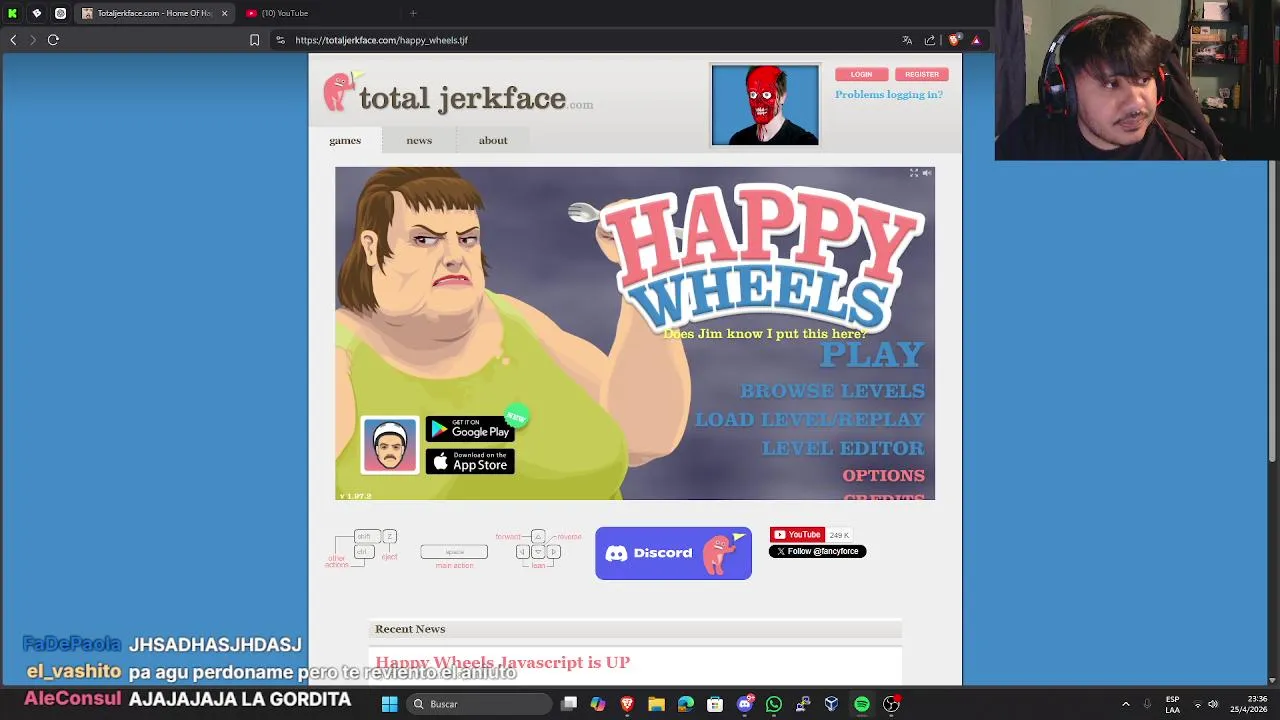Open the games navigation tab
The image size is (1280, 720).
(345, 140)
